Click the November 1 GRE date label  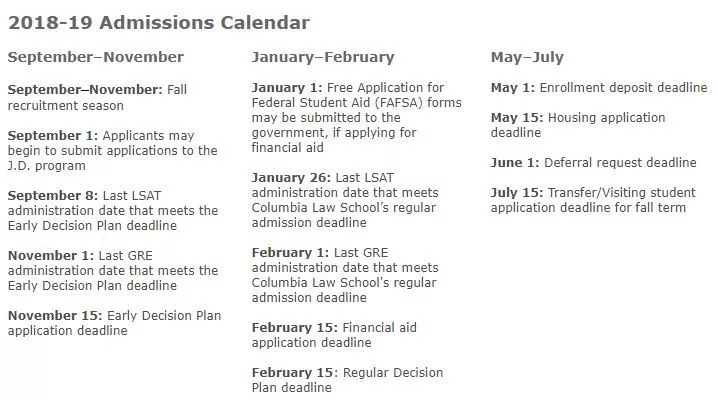click(50, 255)
